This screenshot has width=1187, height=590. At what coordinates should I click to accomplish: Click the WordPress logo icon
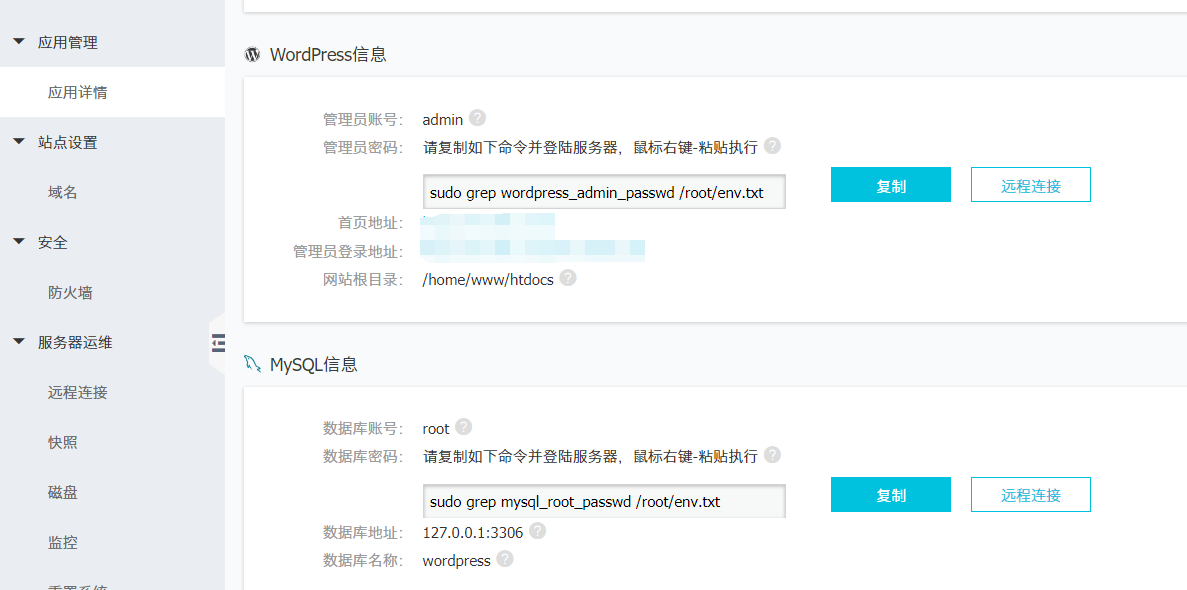pos(252,55)
